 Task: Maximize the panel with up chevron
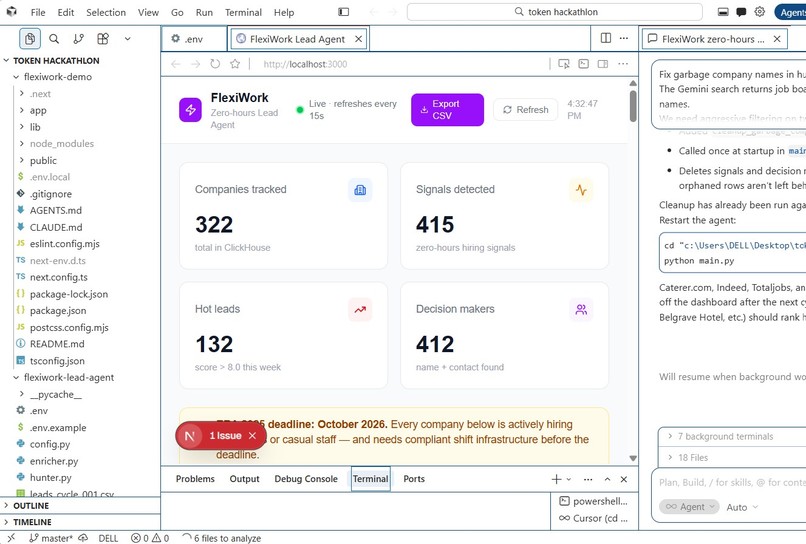(607, 479)
